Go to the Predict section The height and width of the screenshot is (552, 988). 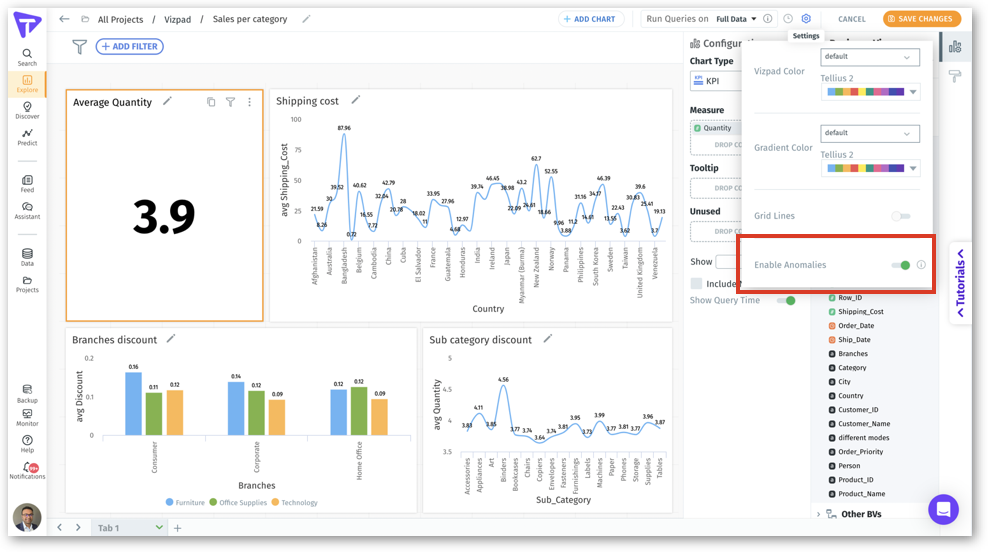pos(27,137)
